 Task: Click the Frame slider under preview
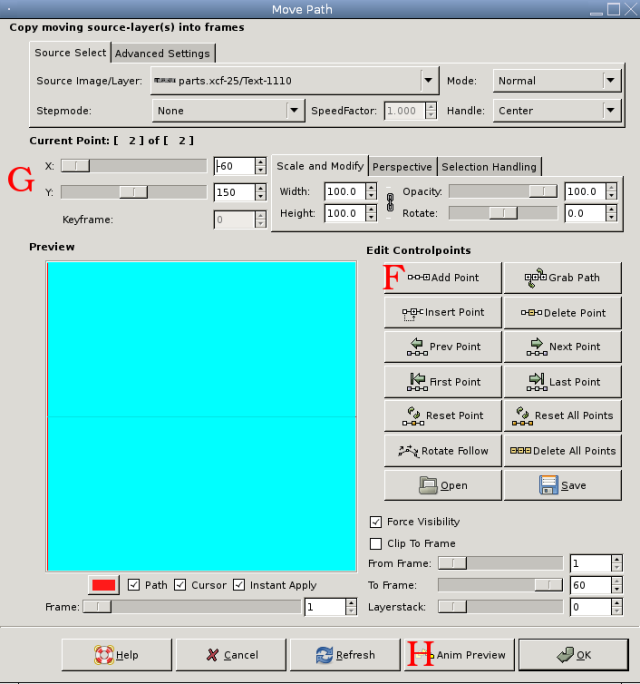click(192, 607)
